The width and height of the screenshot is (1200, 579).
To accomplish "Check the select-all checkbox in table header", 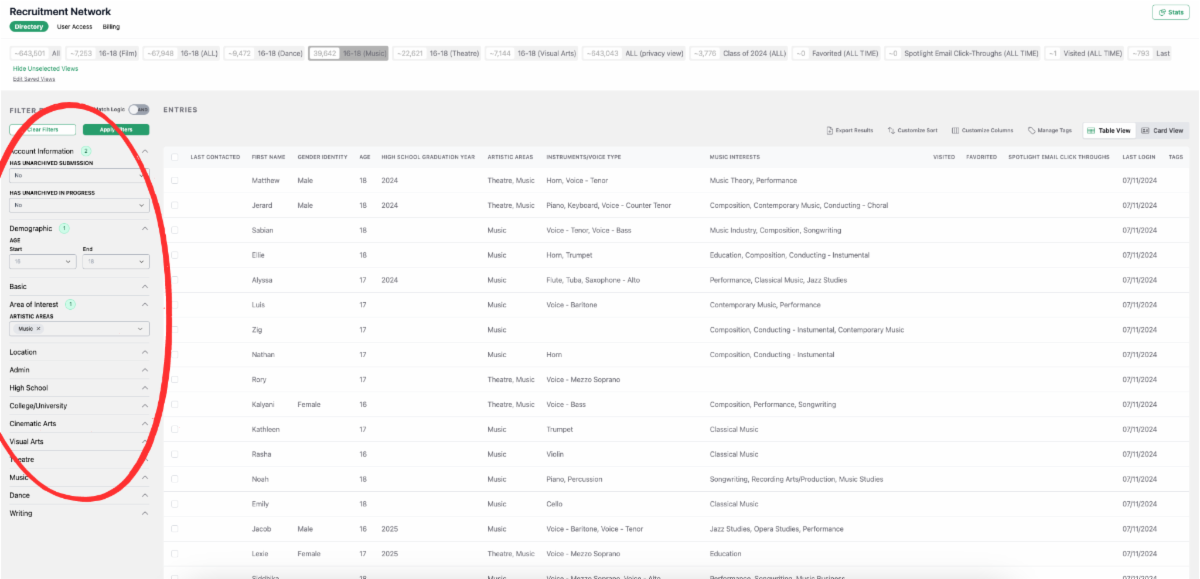I will [x=175, y=157].
